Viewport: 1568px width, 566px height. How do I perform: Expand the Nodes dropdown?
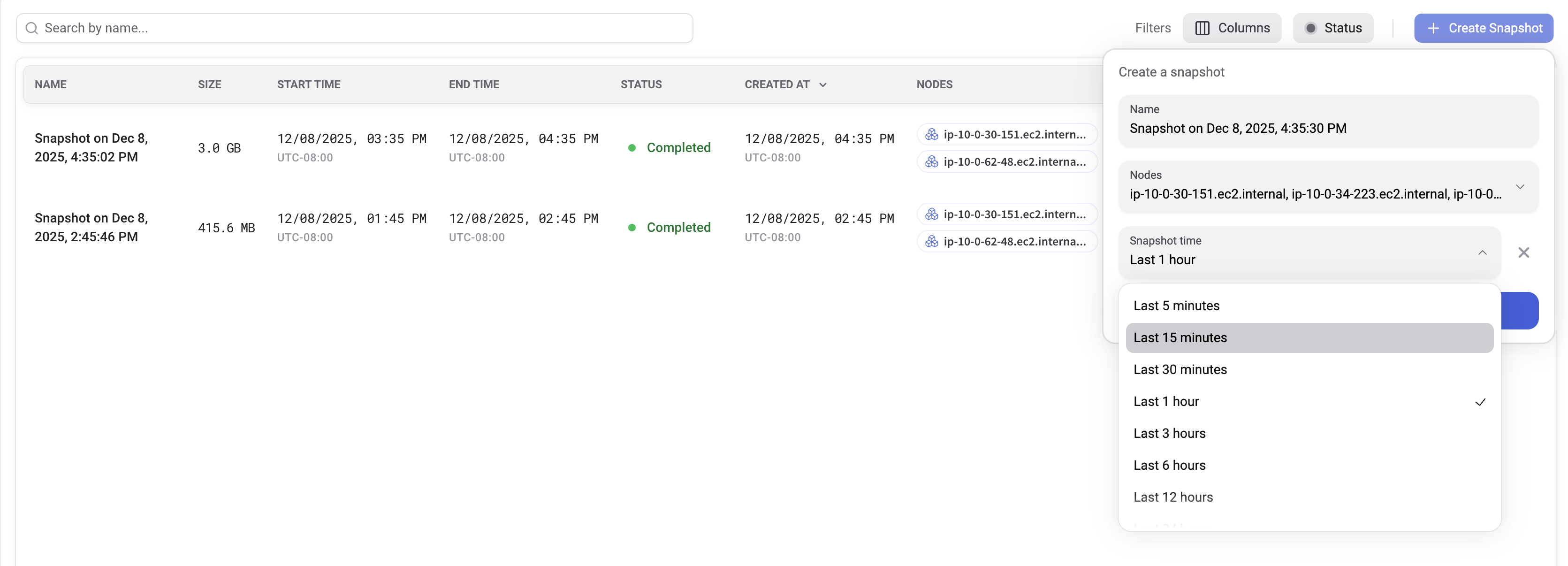point(1519,187)
